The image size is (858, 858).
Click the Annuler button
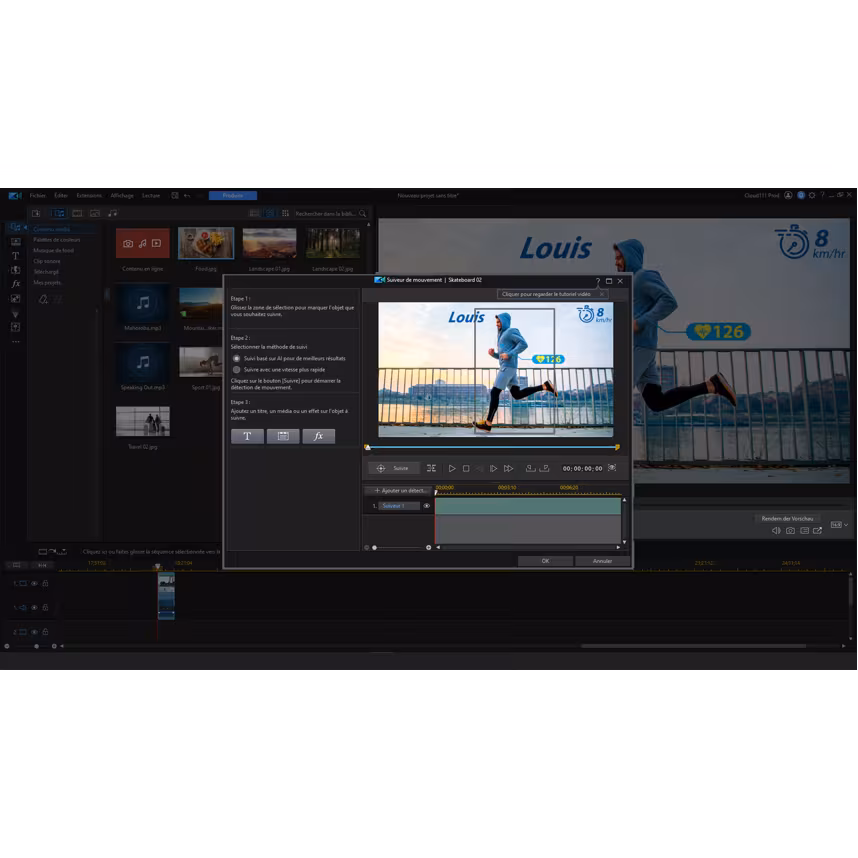pyautogui.click(x=602, y=561)
